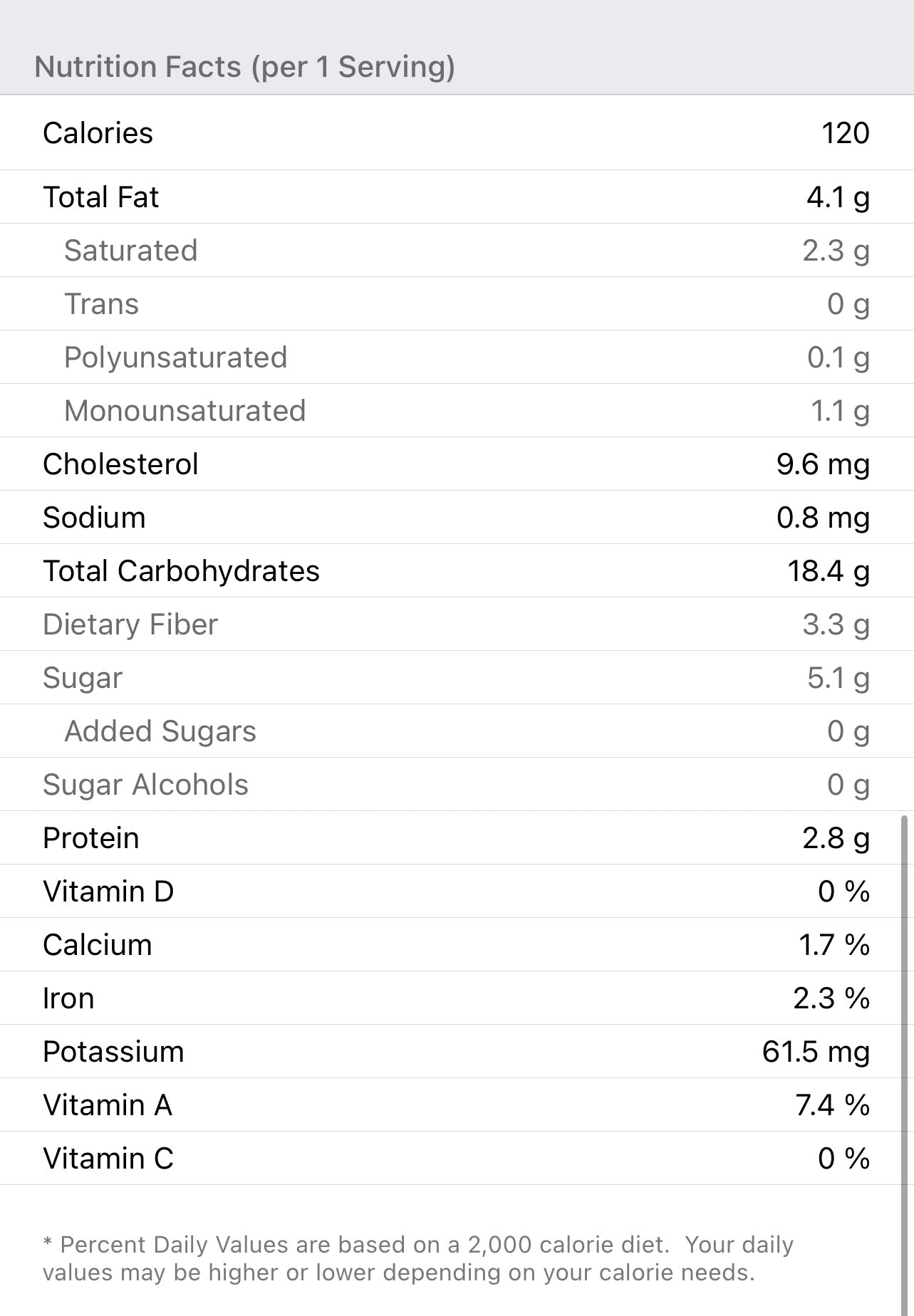
Task: Tap the Vitamin A row
Action: (x=456, y=1105)
